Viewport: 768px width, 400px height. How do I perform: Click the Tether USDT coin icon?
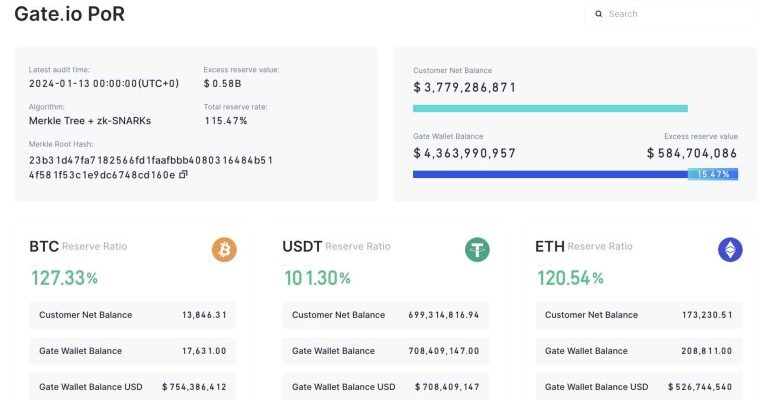[x=477, y=249]
